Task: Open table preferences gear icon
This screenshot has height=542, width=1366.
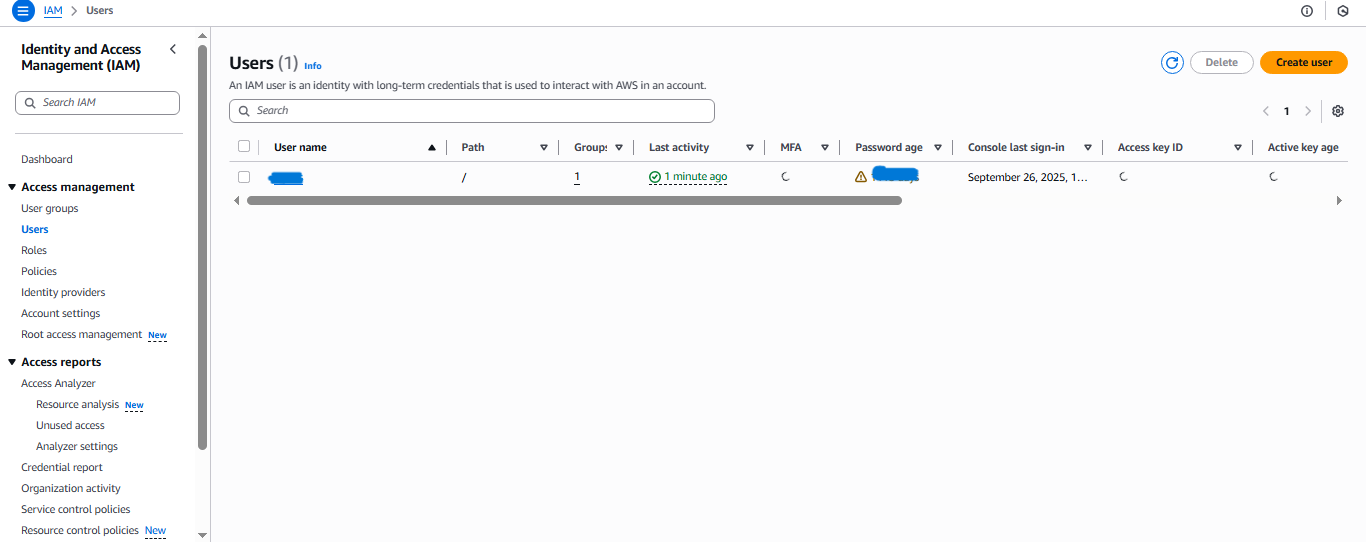Action: [x=1338, y=111]
